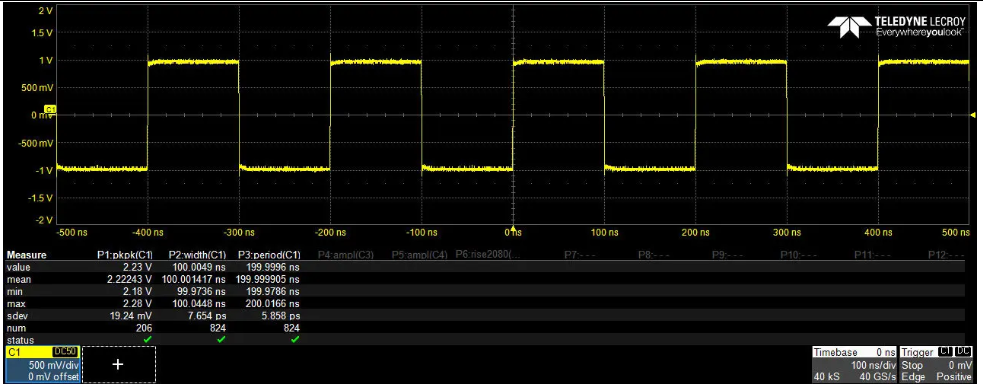
Task: Click the Positive slope text in Trigger box
Action: pos(954,377)
